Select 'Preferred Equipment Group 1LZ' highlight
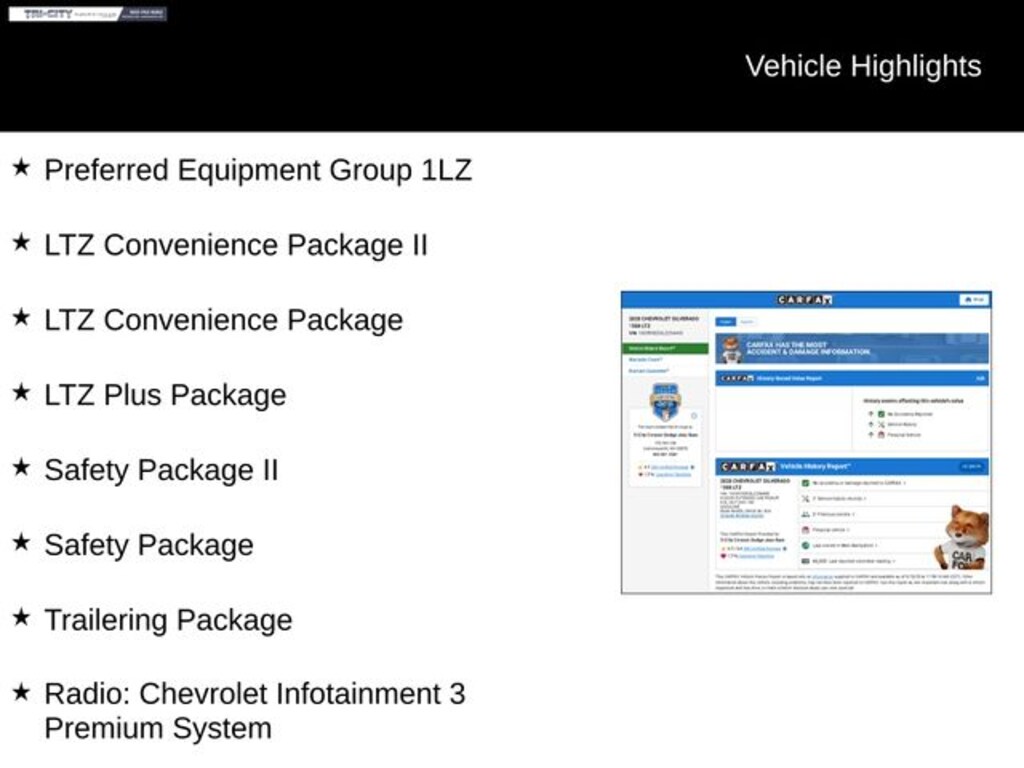The height and width of the screenshot is (768, 1024). (258, 170)
